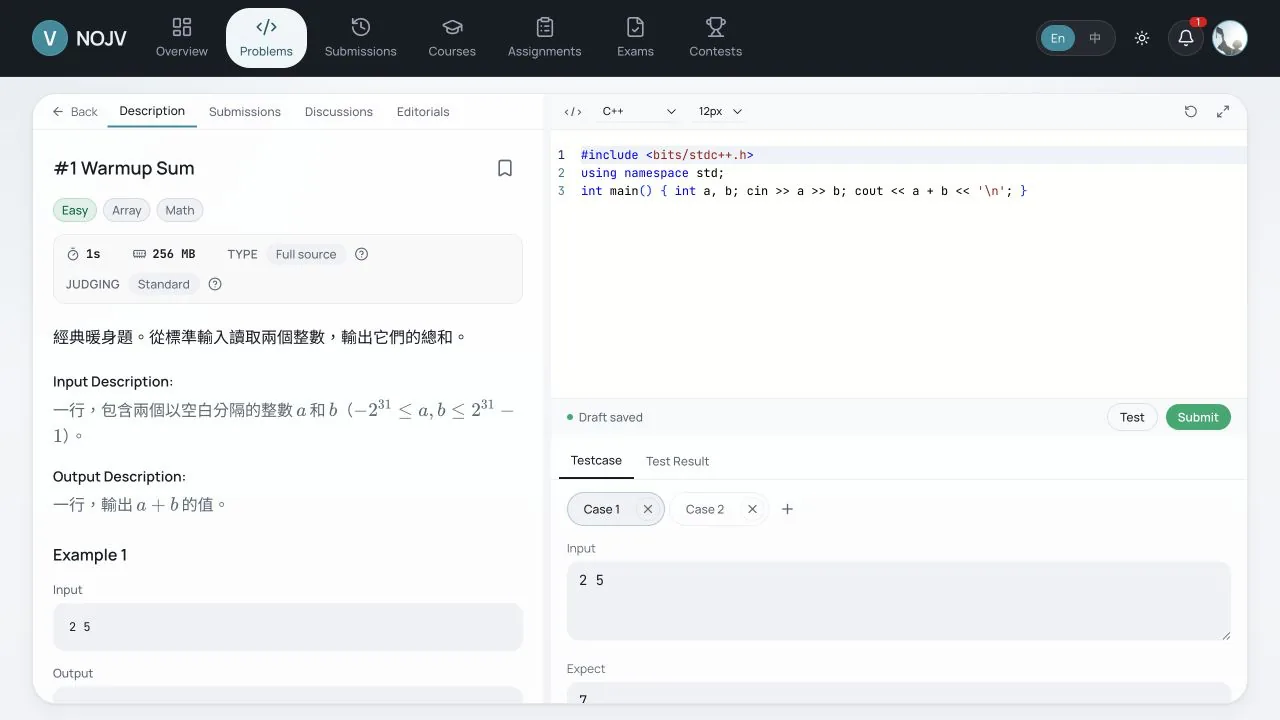
Task: Remove Case 1 testcase
Action: [648, 509]
